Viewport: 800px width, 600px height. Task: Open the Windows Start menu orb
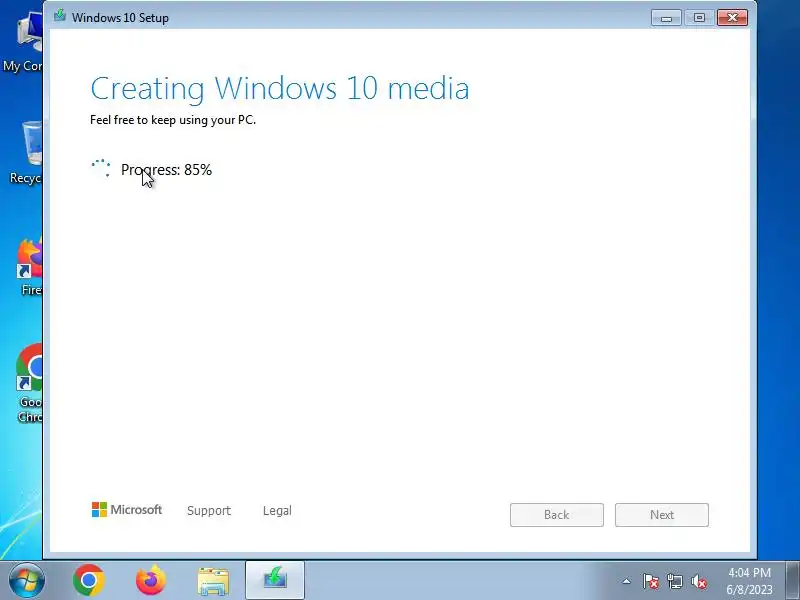(x=26, y=581)
